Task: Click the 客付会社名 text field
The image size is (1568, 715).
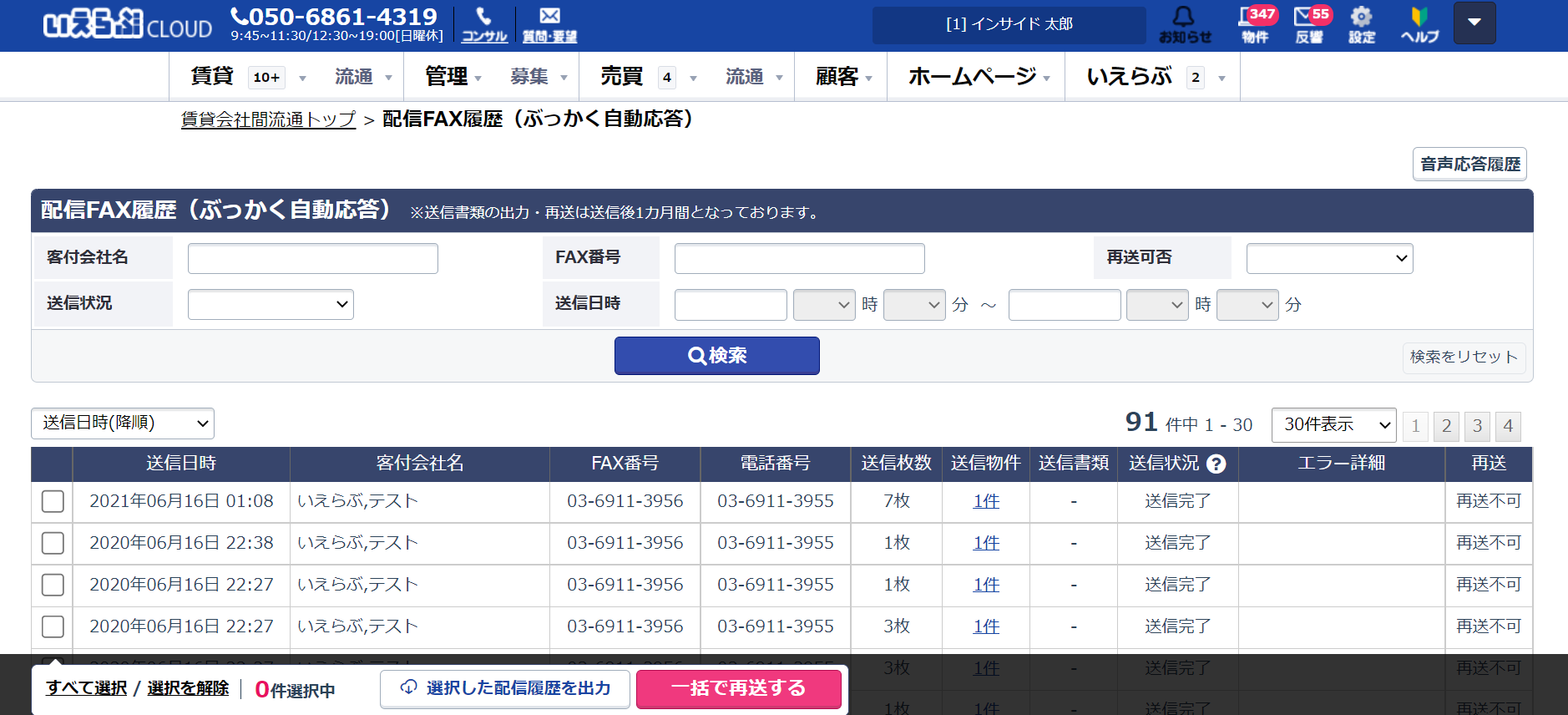Action: tap(313, 258)
